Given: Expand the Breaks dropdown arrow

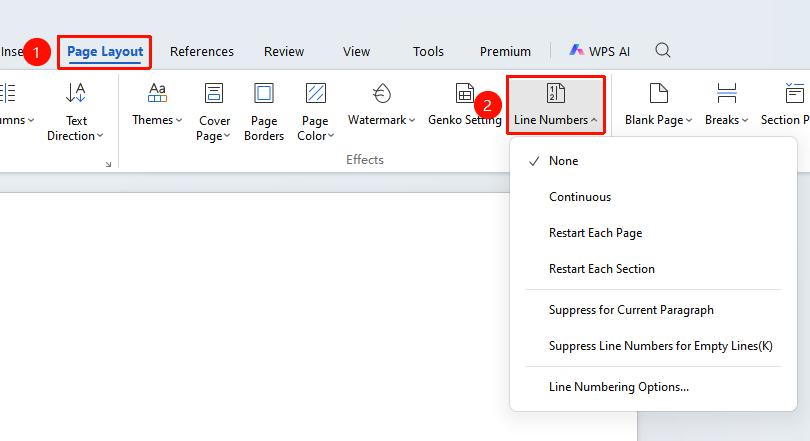Looking at the screenshot, I should click(x=745, y=120).
